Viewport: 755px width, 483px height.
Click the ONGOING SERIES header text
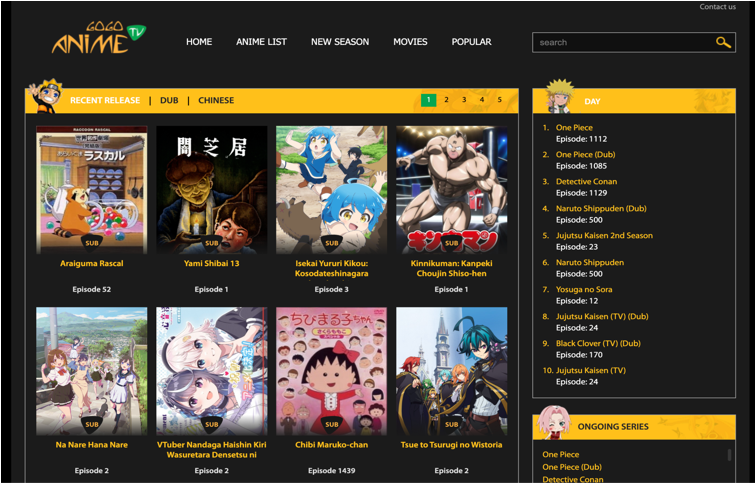click(613, 427)
